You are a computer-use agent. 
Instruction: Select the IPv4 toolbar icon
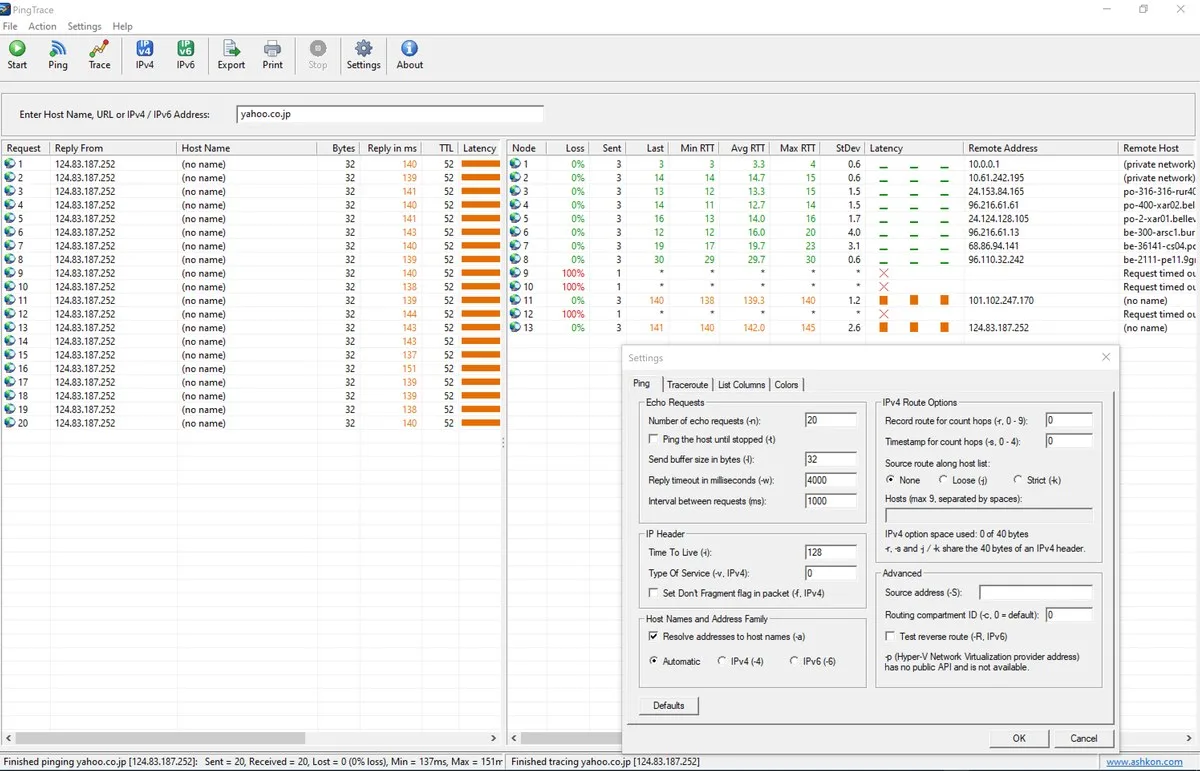click(145, 48)
